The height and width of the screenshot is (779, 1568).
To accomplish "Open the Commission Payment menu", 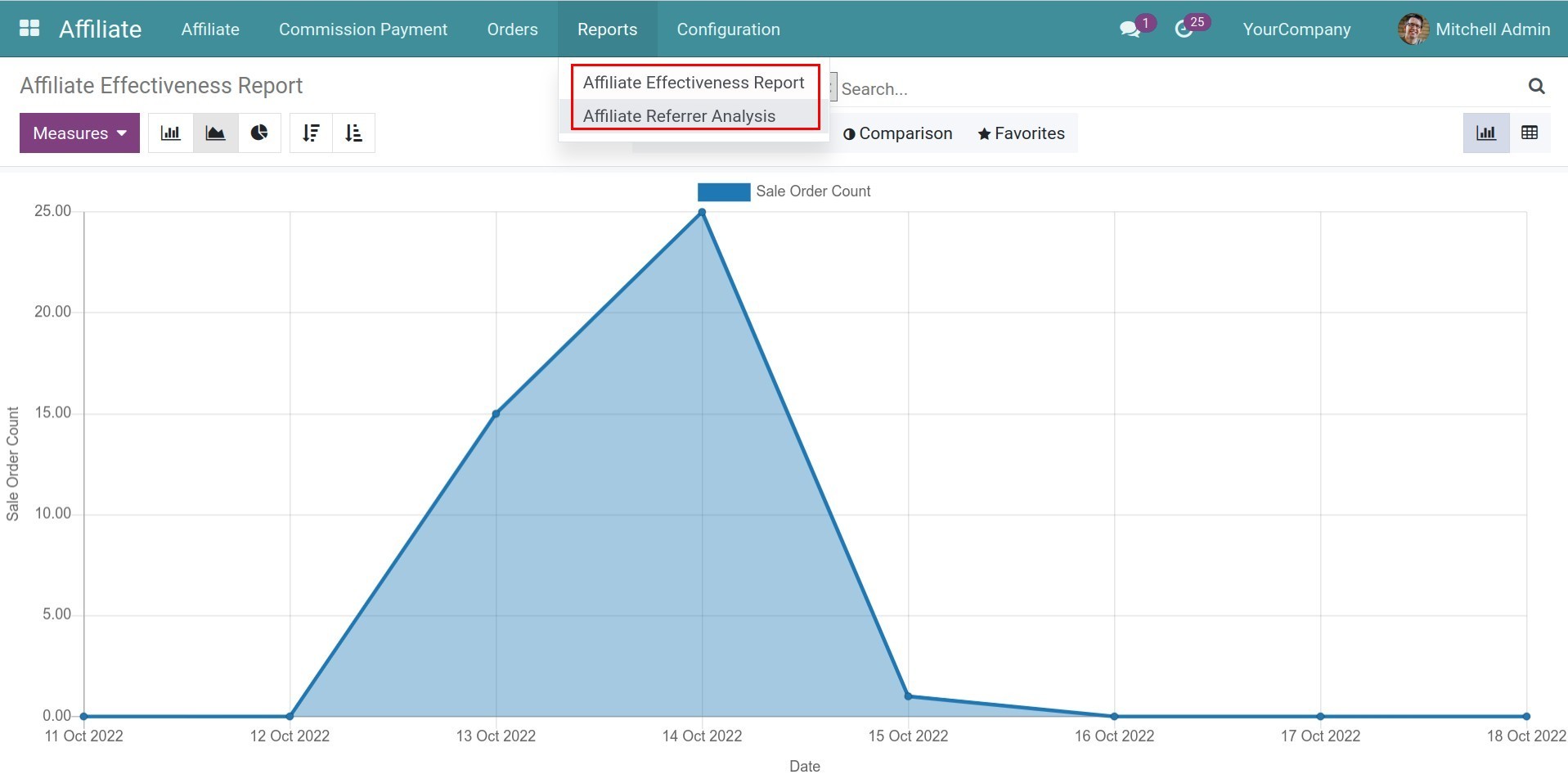I will click(363, 29).
